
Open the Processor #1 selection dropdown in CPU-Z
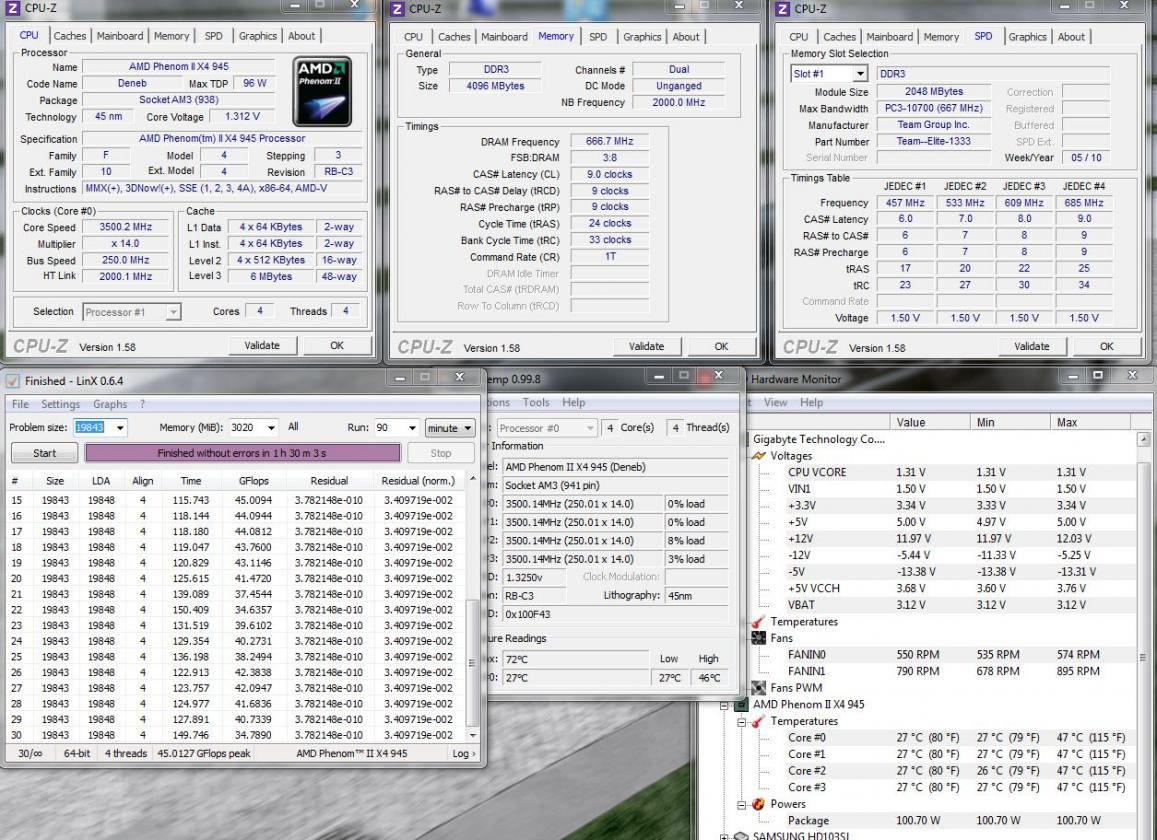[173, 312]
